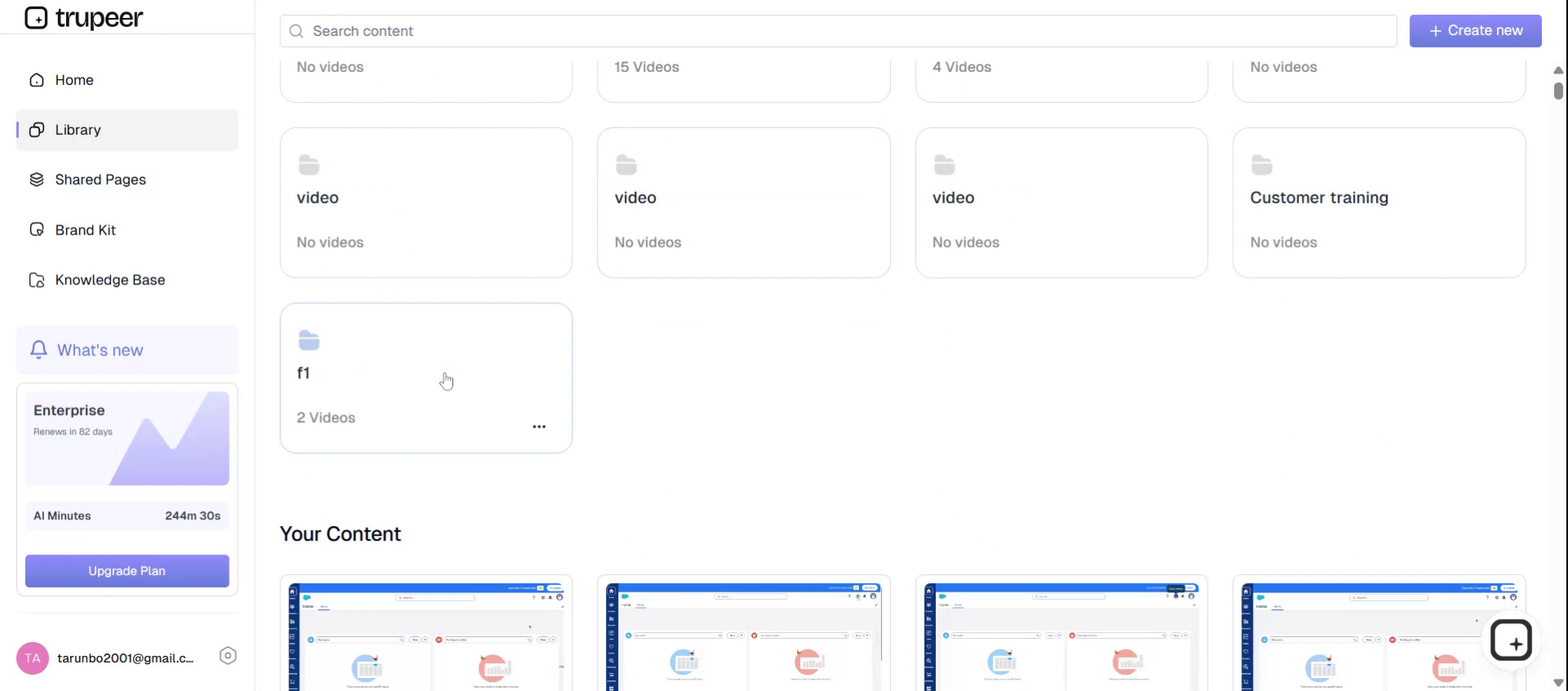Click the Library stacked-squares icon

pos(37,130)
